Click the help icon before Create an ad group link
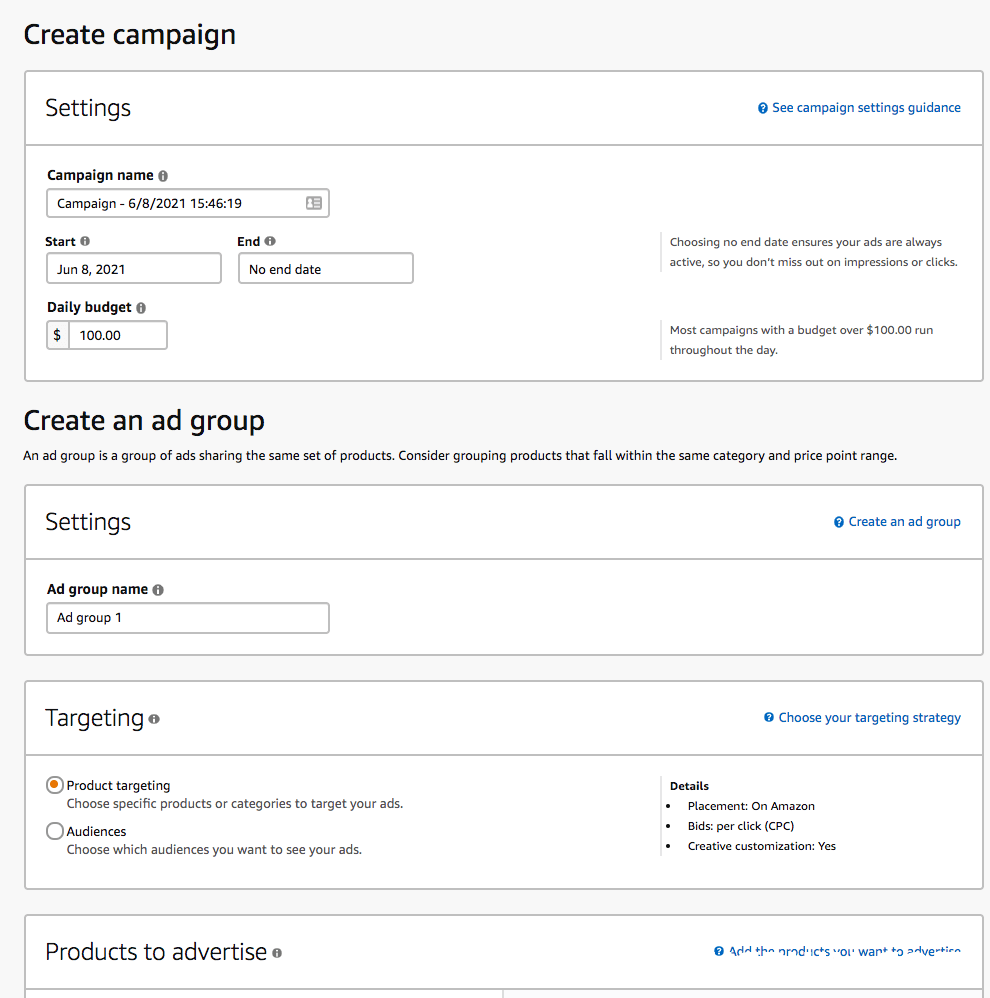Viewport: 990px width, 998px height. coord(839,523)
